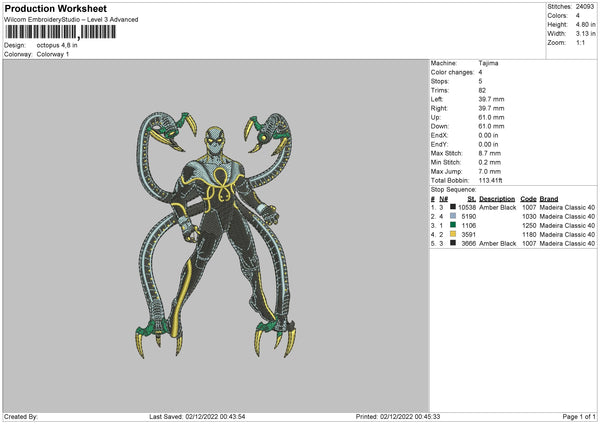Click the 'Stops:' label
Screen dimensions: 600x424
440,81
